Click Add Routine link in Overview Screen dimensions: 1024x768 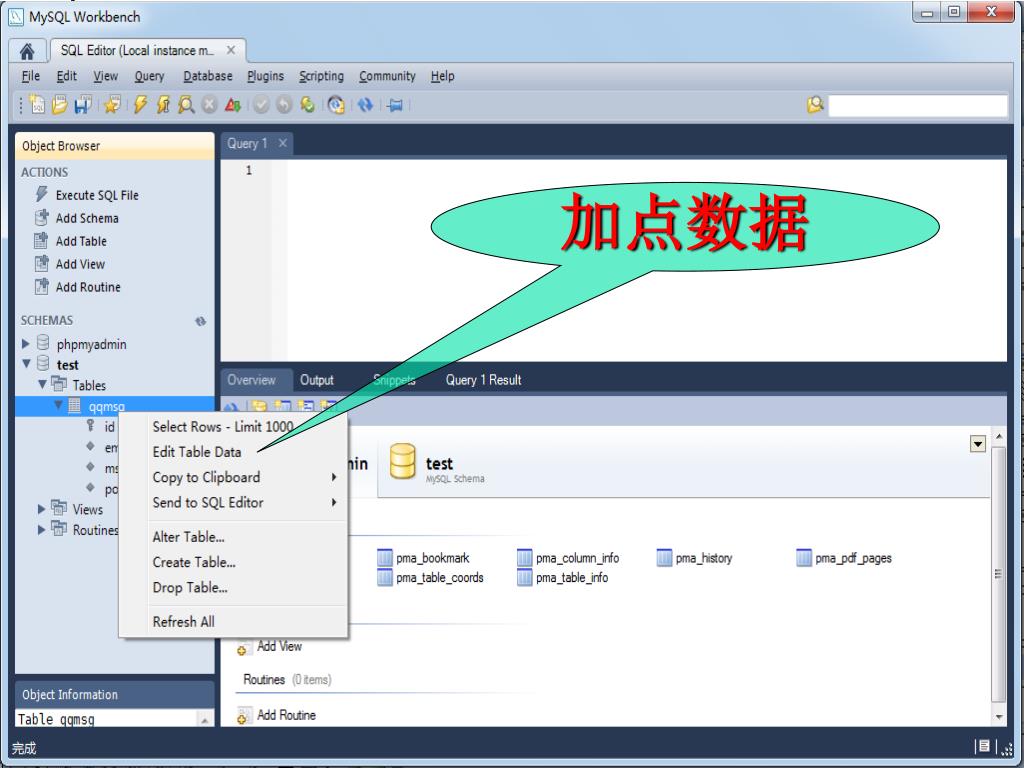click(286, 715)
